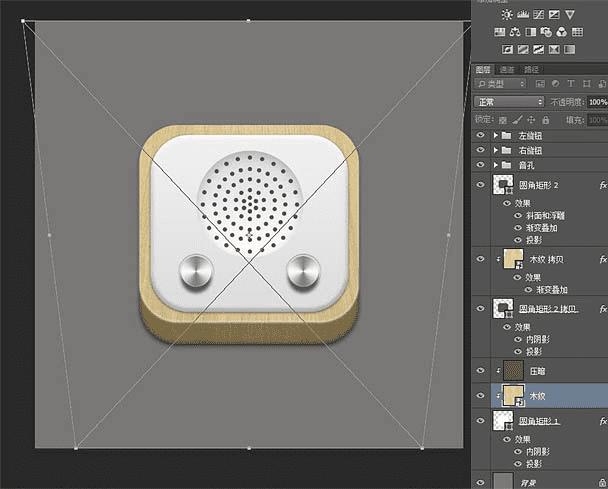Image resolution: width=608 pixels, height=489 pixels.
Task: Filter layers by shape layers icon
Action: [x=586, y=83]
